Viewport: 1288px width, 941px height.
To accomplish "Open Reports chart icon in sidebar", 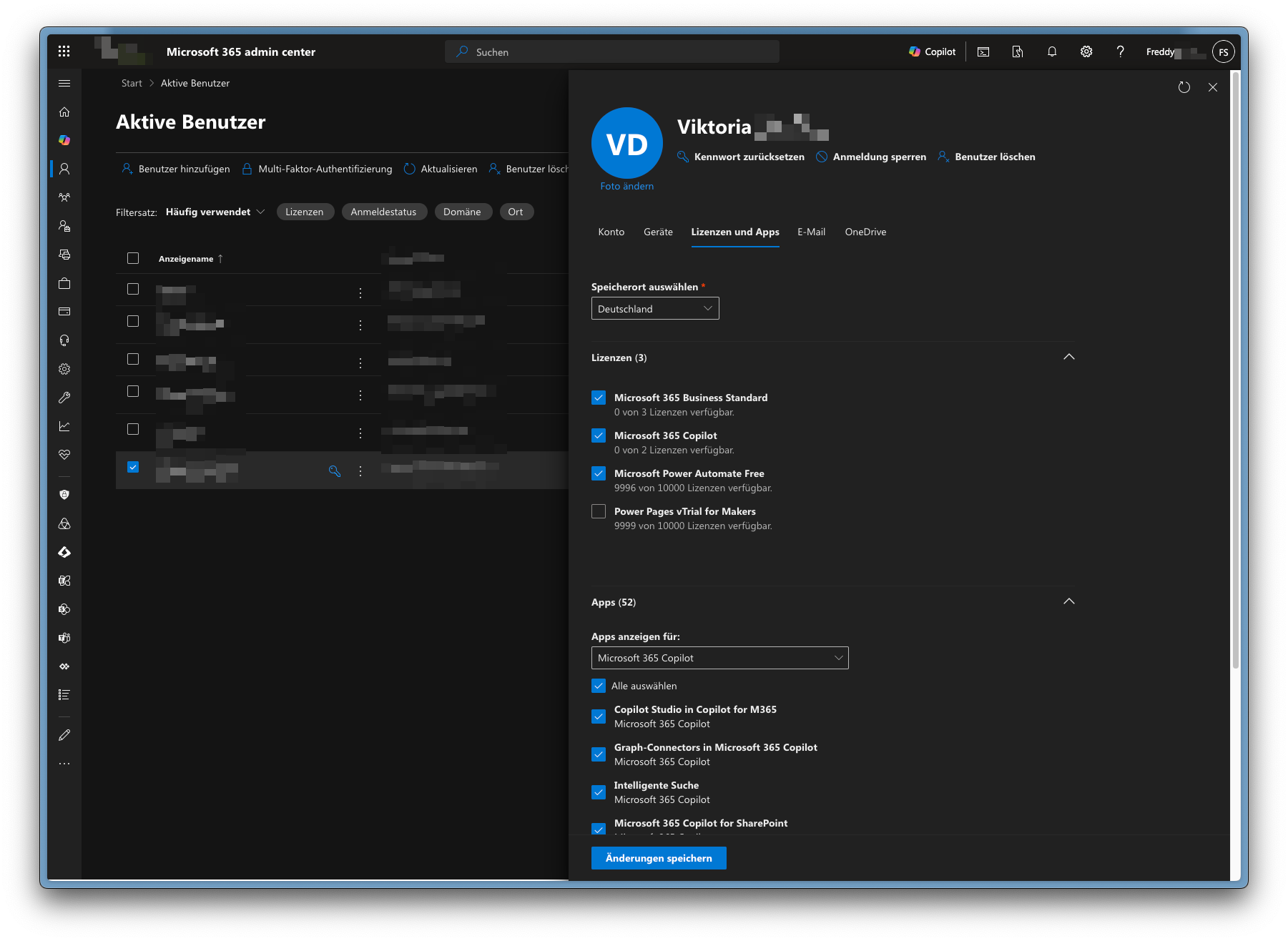I will (64, 426).
